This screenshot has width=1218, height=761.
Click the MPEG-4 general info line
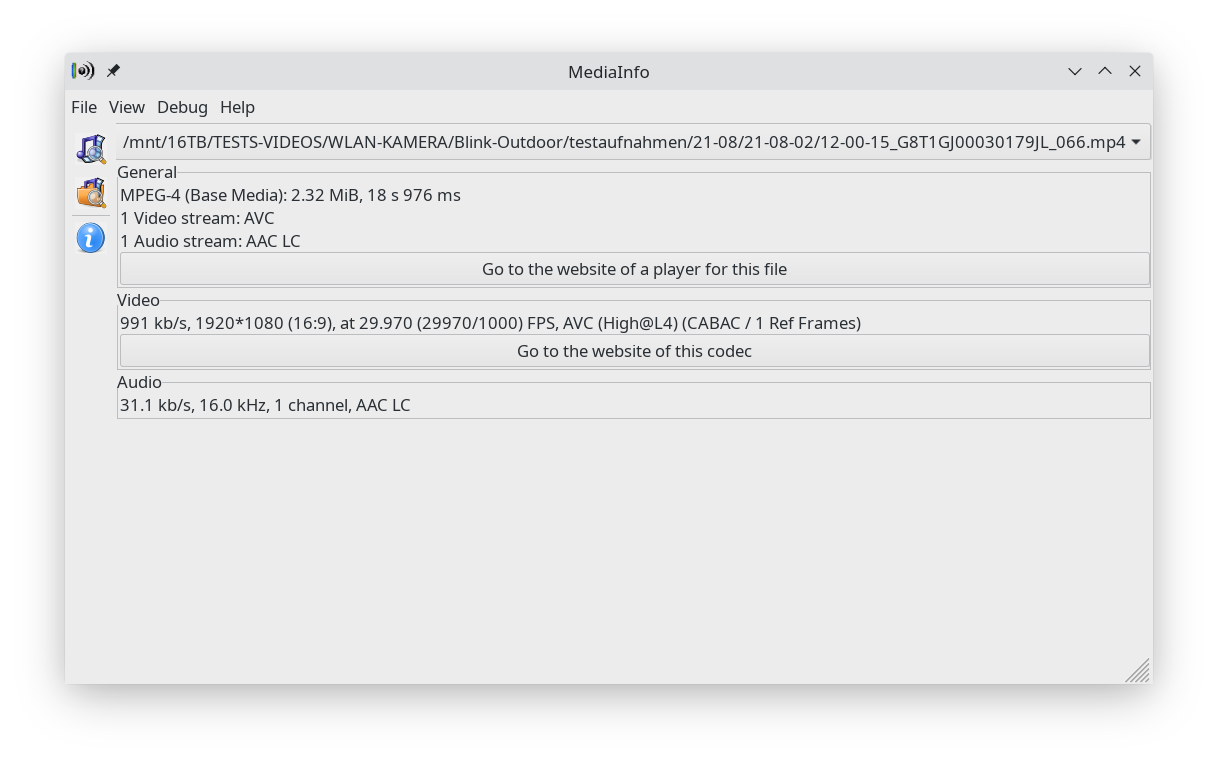(x=290, y=195)
